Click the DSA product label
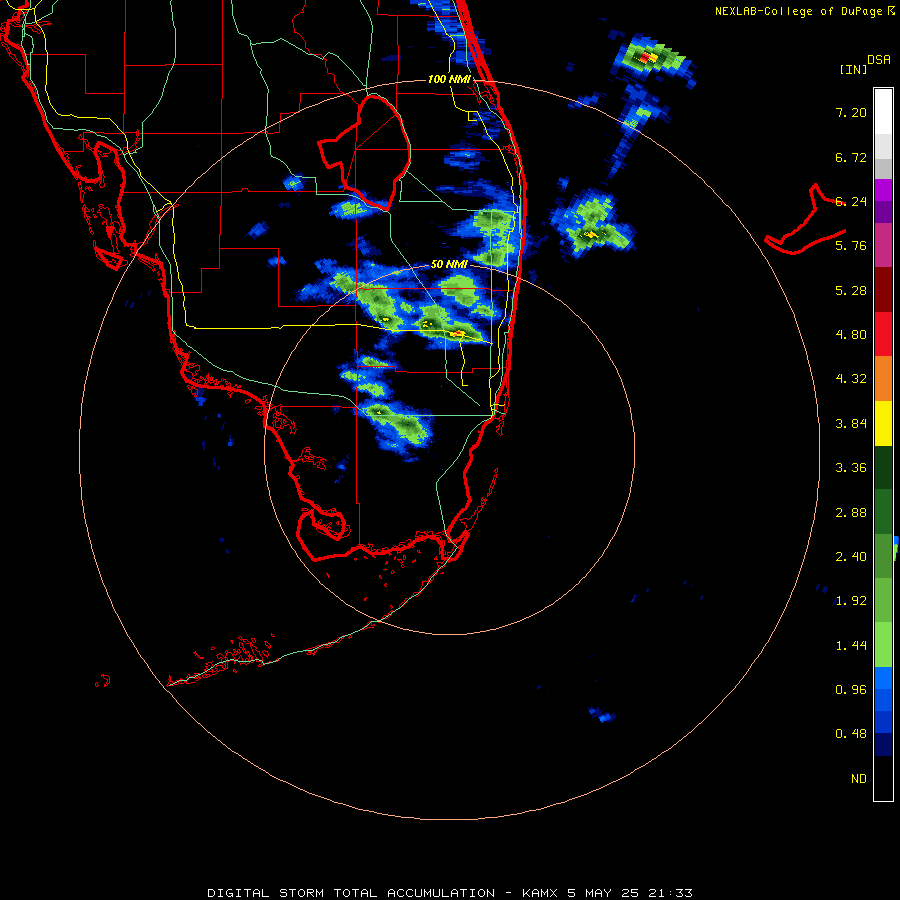 click(x=879, y=59)
